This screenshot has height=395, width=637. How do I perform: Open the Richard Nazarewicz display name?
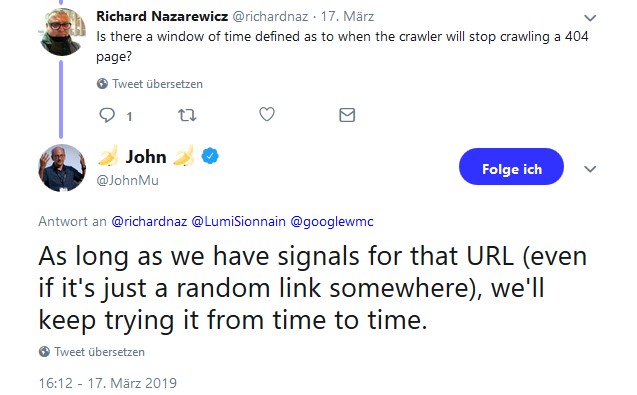coord(162,16)
